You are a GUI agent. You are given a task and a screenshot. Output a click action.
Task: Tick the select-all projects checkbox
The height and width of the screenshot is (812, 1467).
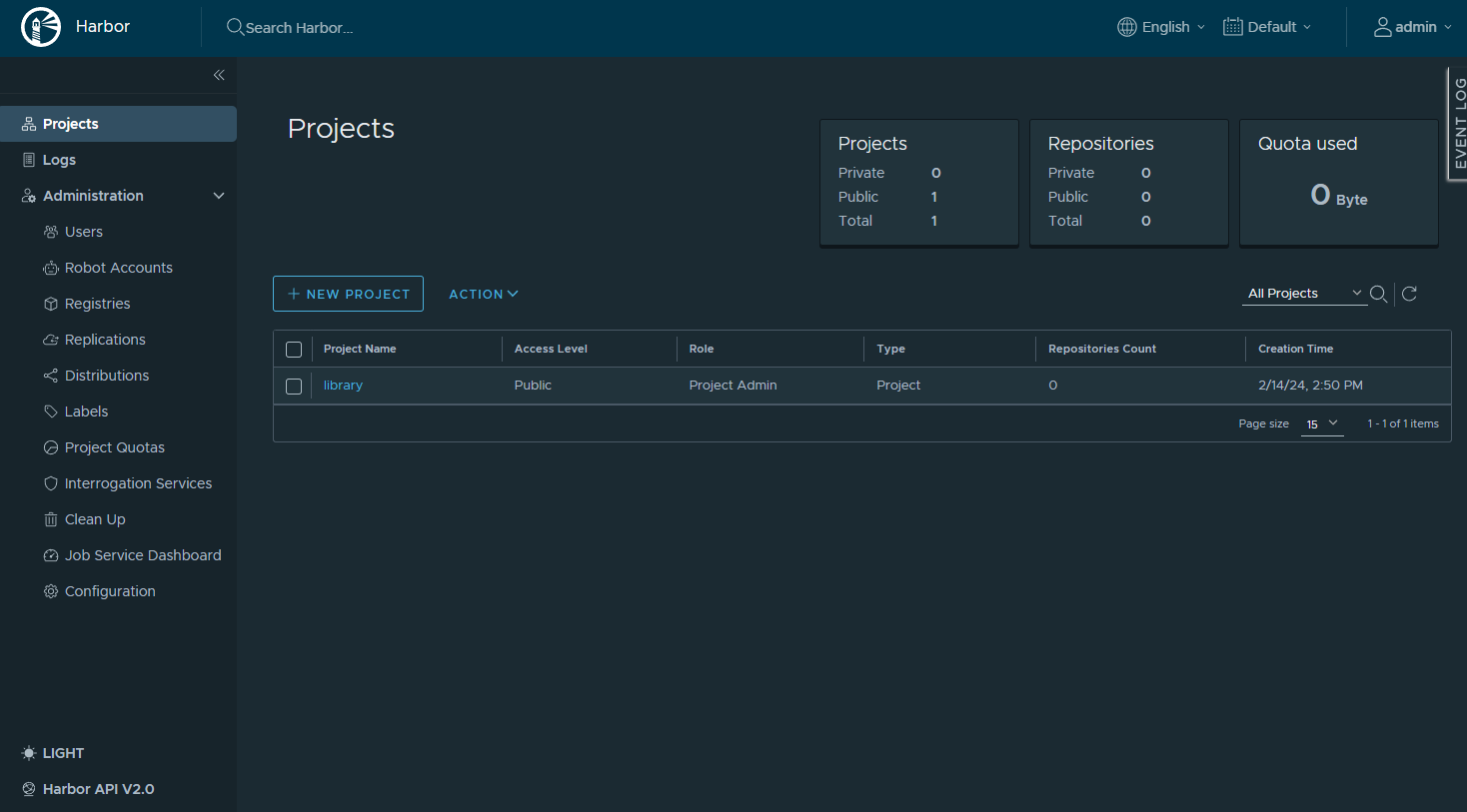(x=294, y=350)
